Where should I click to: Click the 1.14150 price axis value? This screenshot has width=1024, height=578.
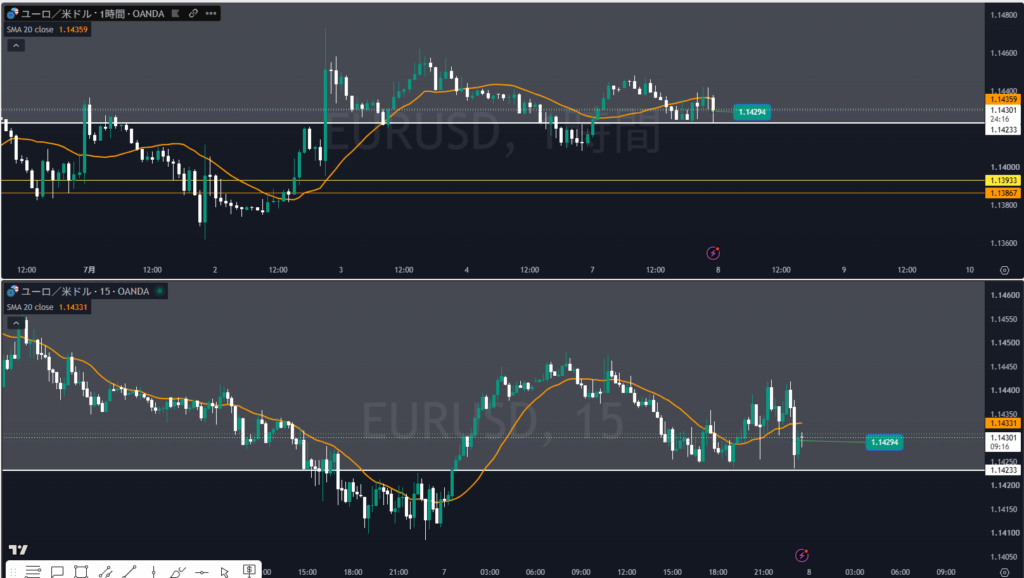pos(1003,509)
